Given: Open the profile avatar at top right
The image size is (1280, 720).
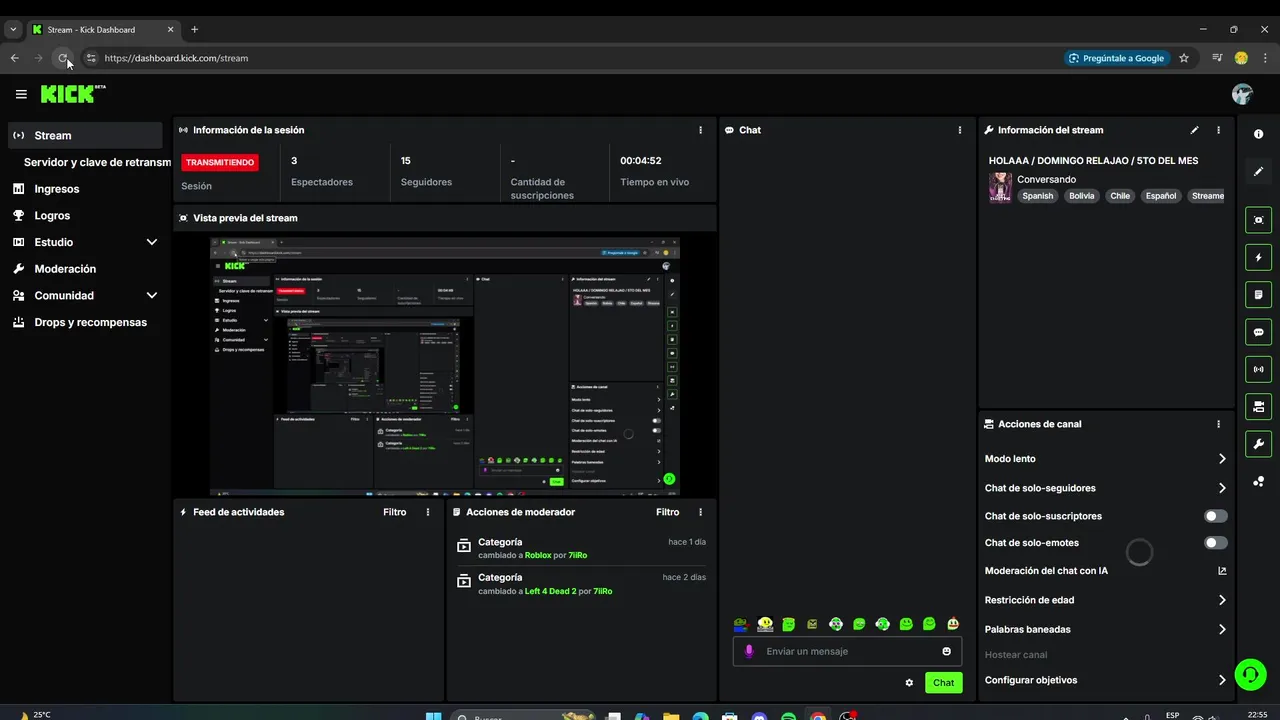Looking at the screenshot, I should 1242,94.
